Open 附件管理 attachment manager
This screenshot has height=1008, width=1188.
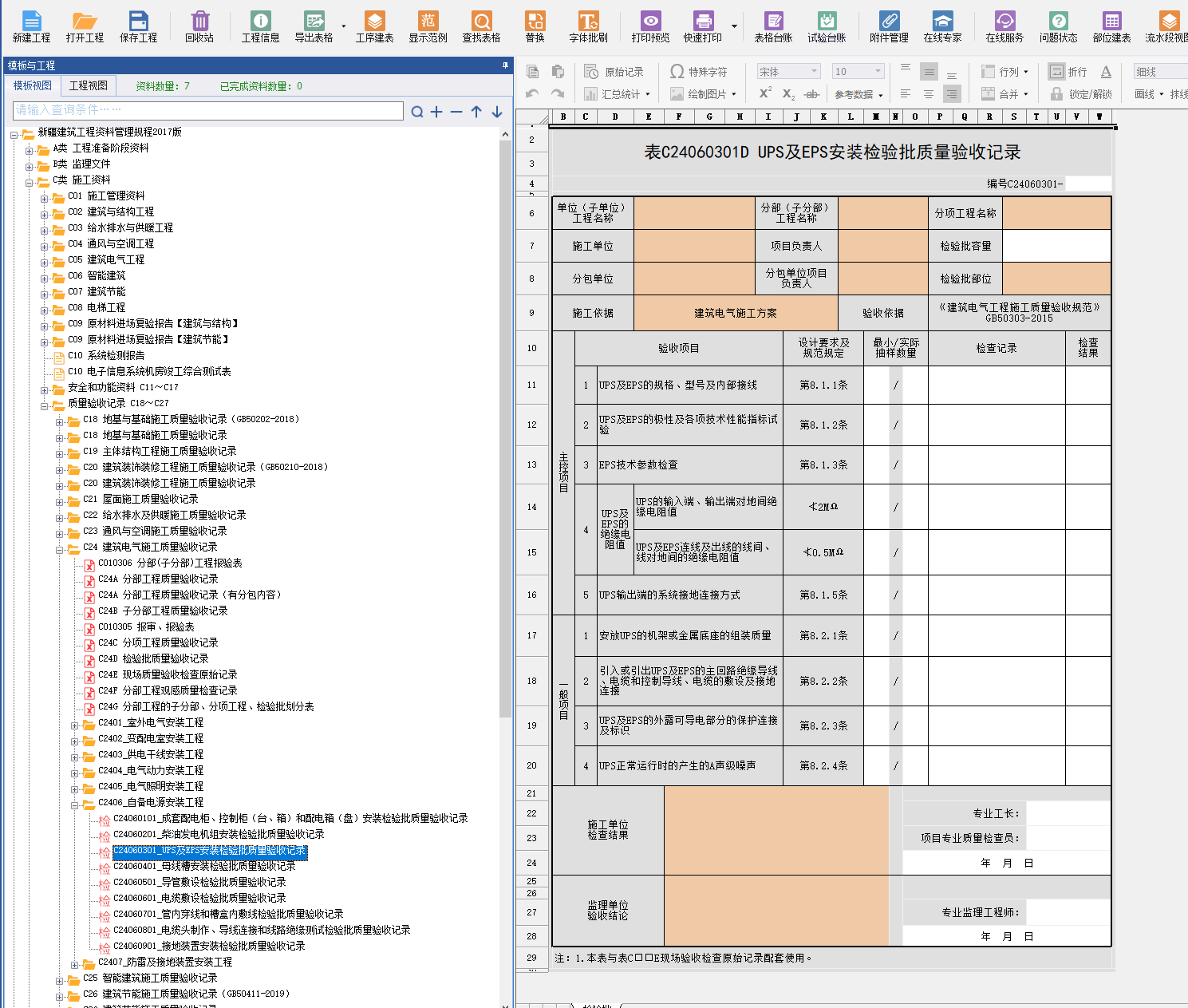coord(890,27)
